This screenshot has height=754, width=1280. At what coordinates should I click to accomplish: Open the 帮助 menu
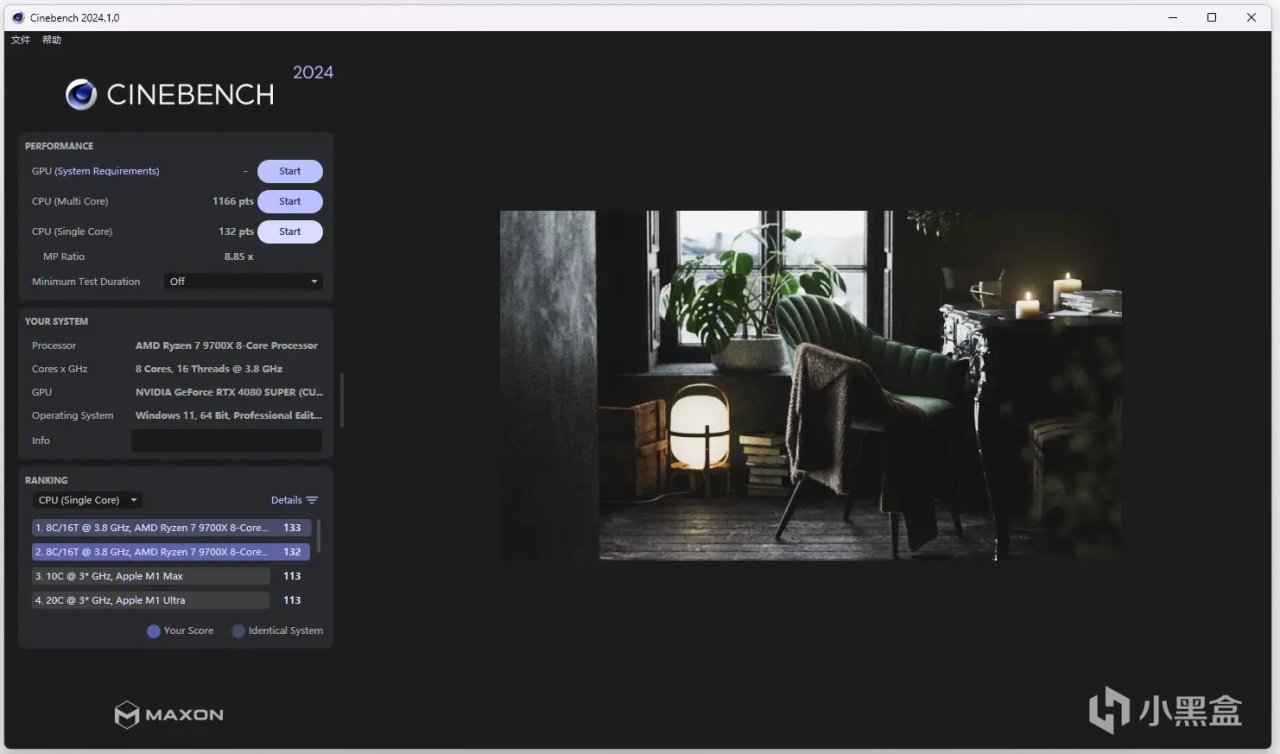52,40
